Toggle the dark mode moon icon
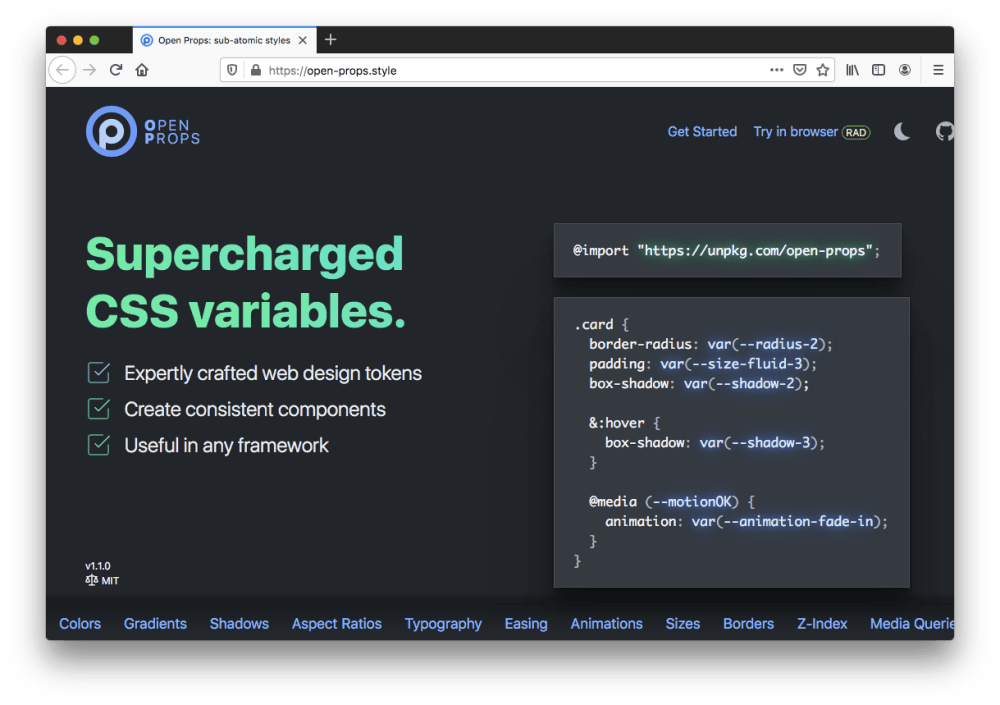 pyautogui.click(x=902, y=132)
